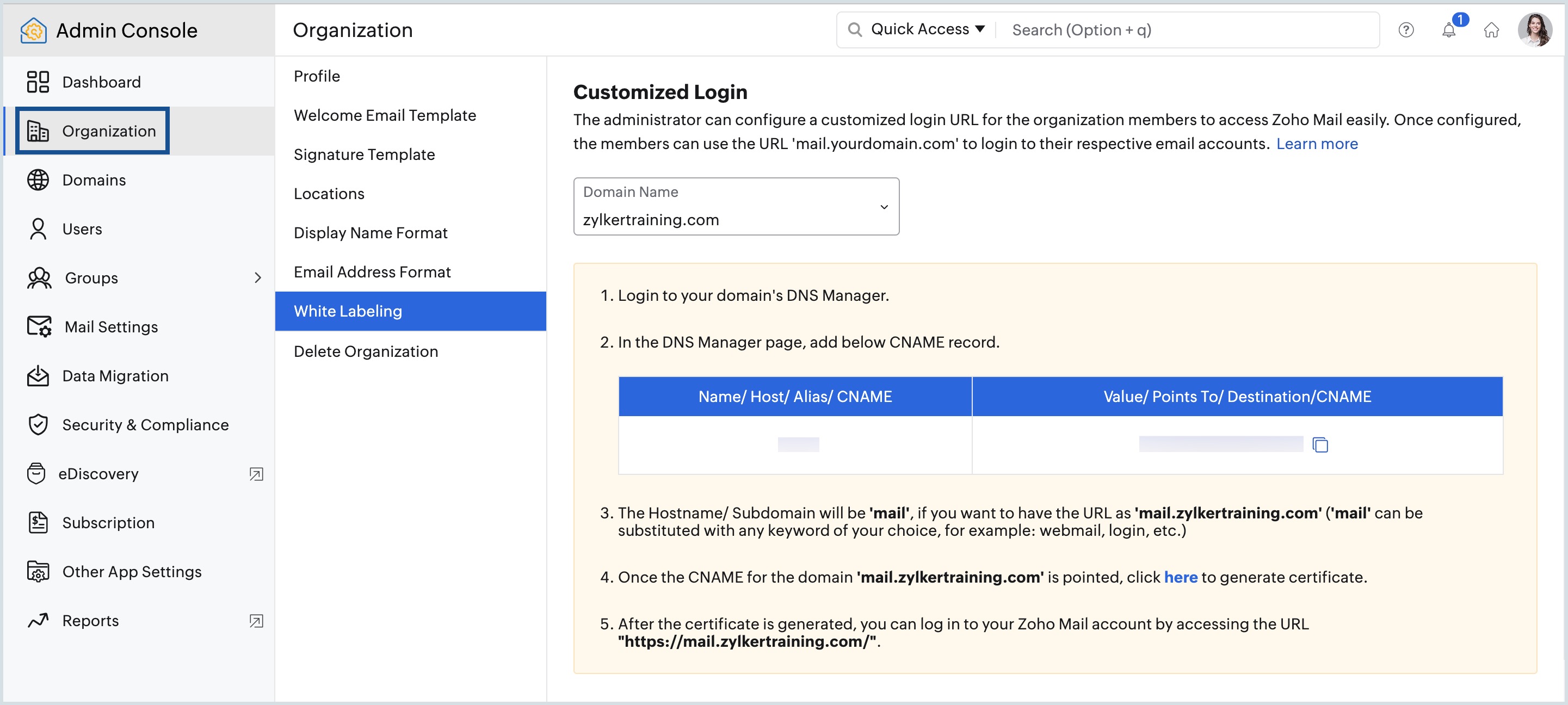Navigate to Domains settings
Image resolution: width=1568 pixels, height=705 pixels.
[94, 180]
